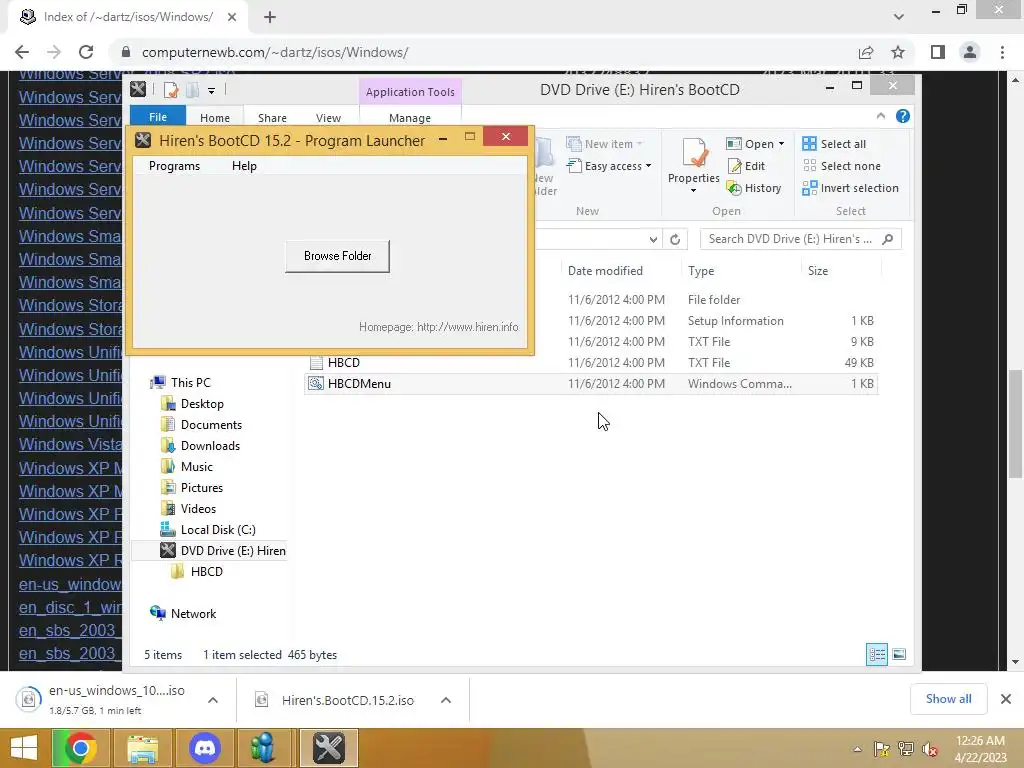Screen dimensions: 1024x768
Task: Toggle Chrome side panel icon
Action: click(938, 52)
